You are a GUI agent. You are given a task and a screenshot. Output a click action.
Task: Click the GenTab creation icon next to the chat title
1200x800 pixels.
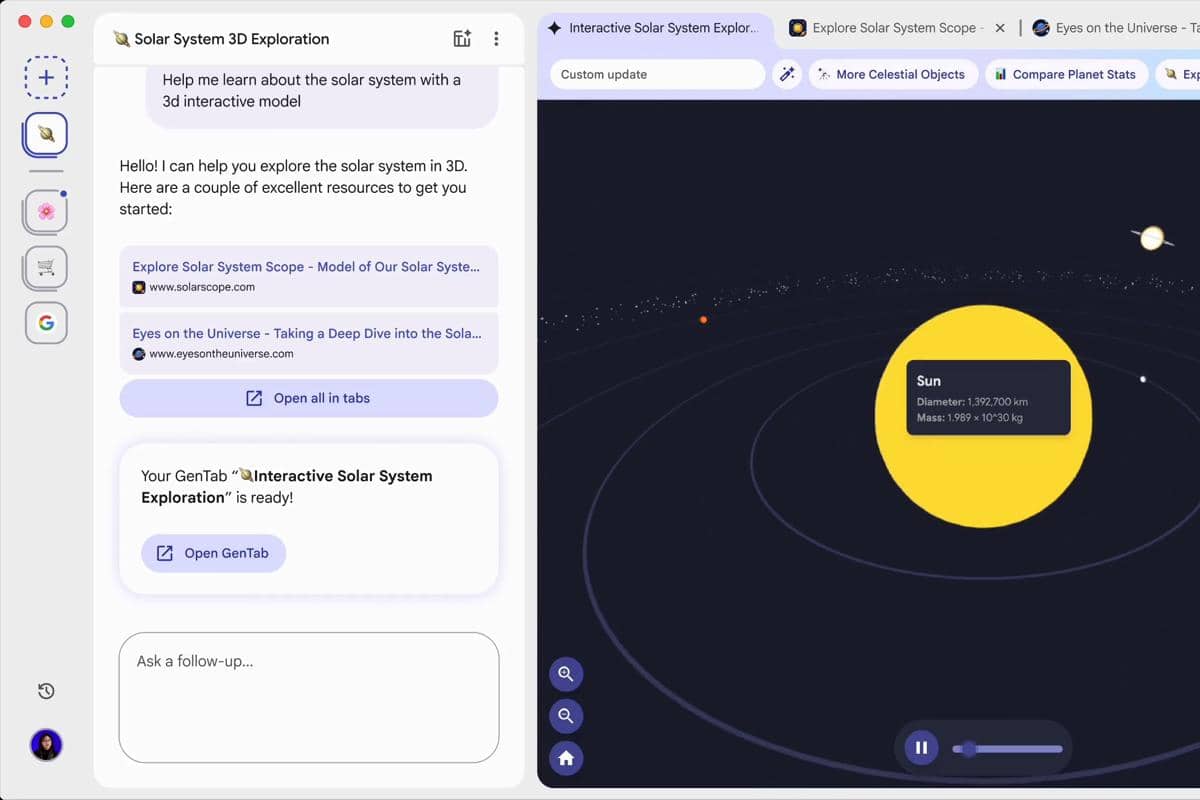point(461,37)
